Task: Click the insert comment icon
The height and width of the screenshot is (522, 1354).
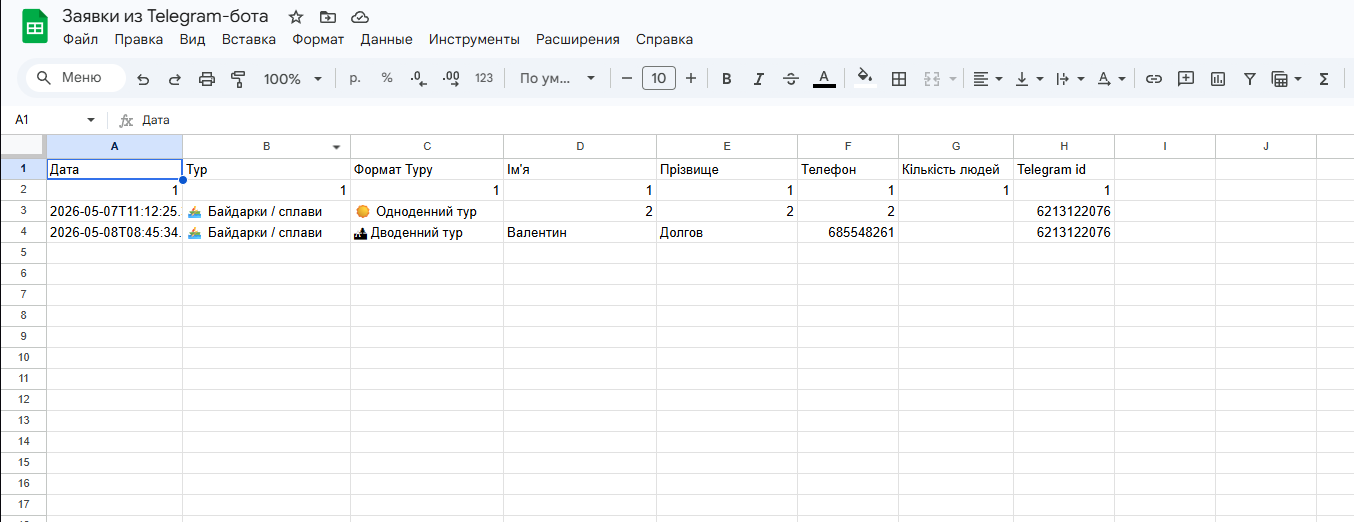Action: pos(1186,79)
